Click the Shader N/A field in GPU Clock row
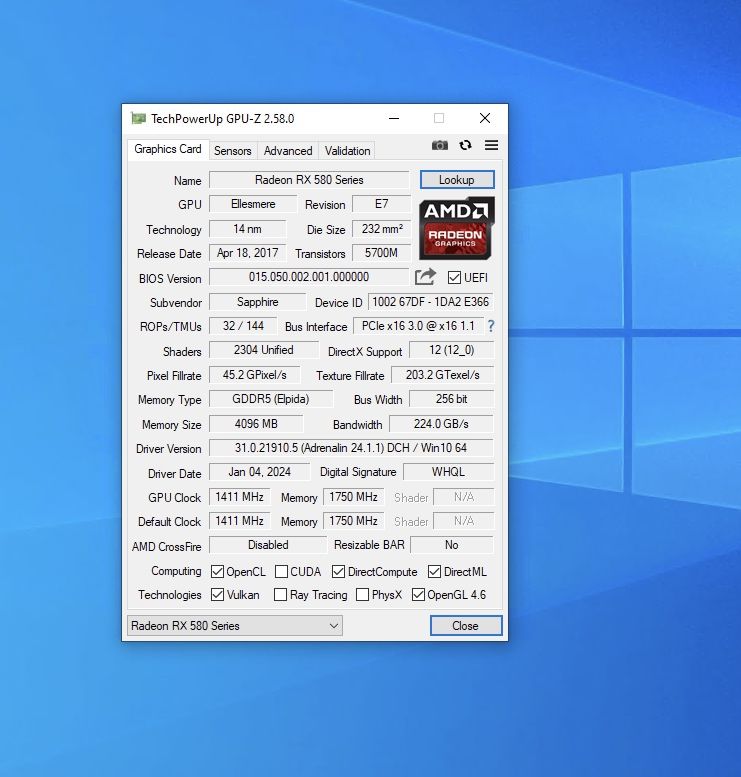 (464, 497)
